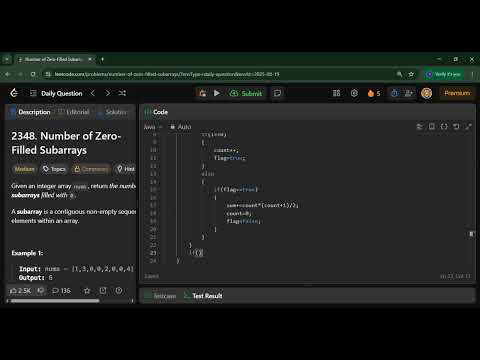Switch to the Solutions tab
The image size is (480, 360).
pyautogui.click(x=113, y=112)
